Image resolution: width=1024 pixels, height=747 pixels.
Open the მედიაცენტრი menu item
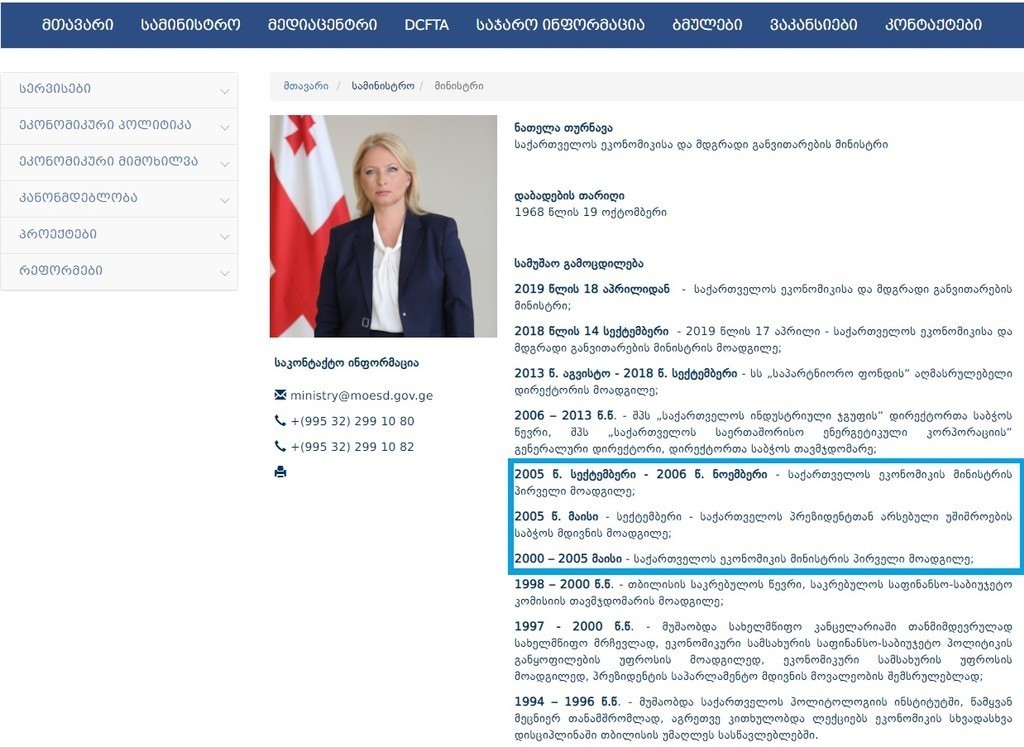tap(323, 25)
